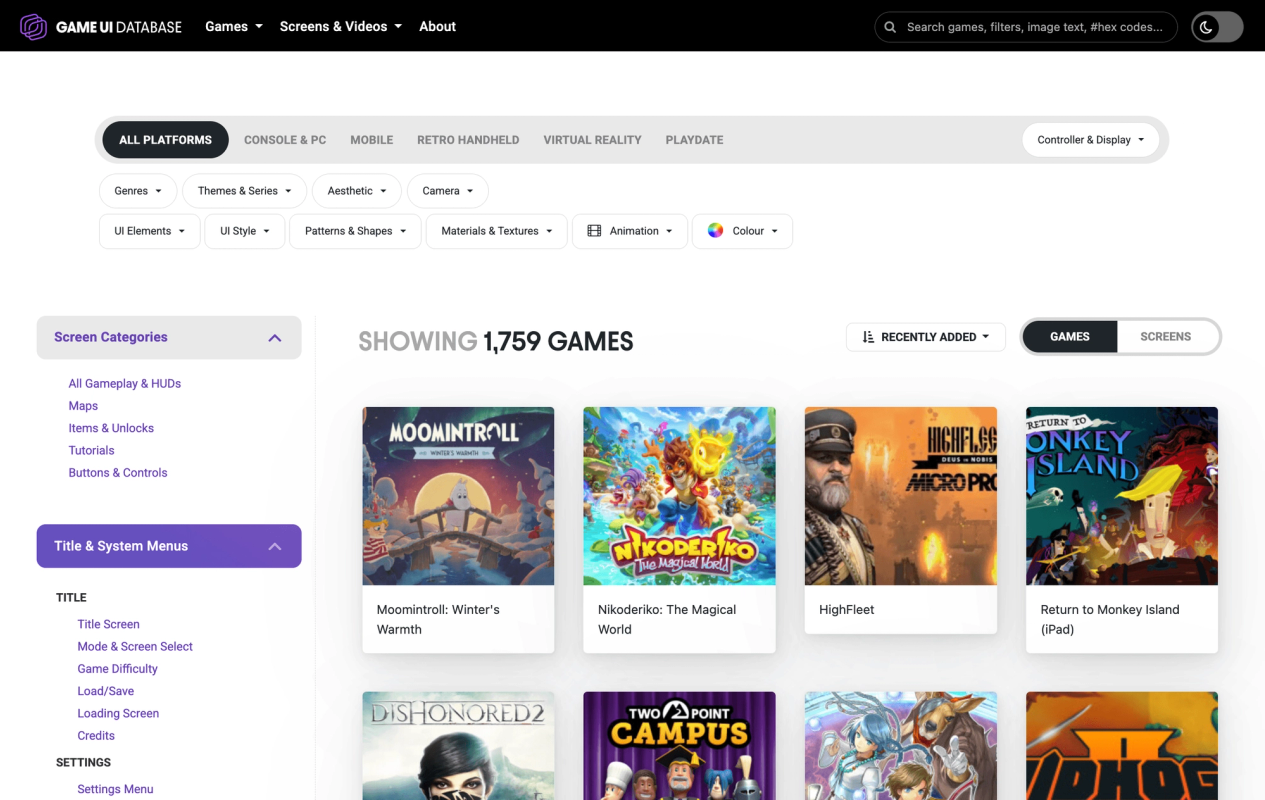Go to the About page
The width and height of the screenshot is (1265, 800).
pos(437,27)
